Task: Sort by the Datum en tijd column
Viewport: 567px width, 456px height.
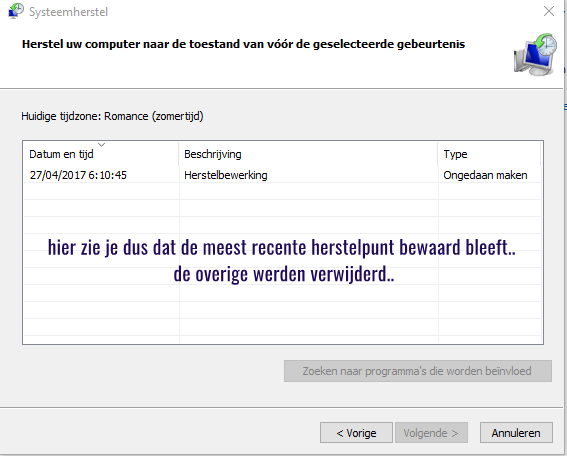Action: click(101, 154)
